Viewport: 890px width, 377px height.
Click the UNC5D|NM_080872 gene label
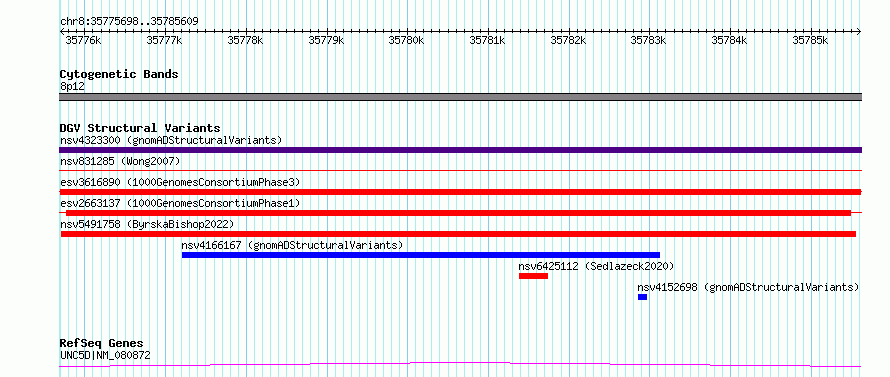coord(105,356)
